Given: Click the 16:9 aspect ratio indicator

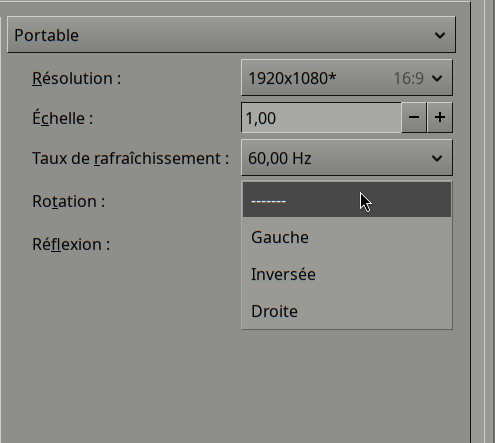Looking at the screenshot, I should tap(409, 78).
